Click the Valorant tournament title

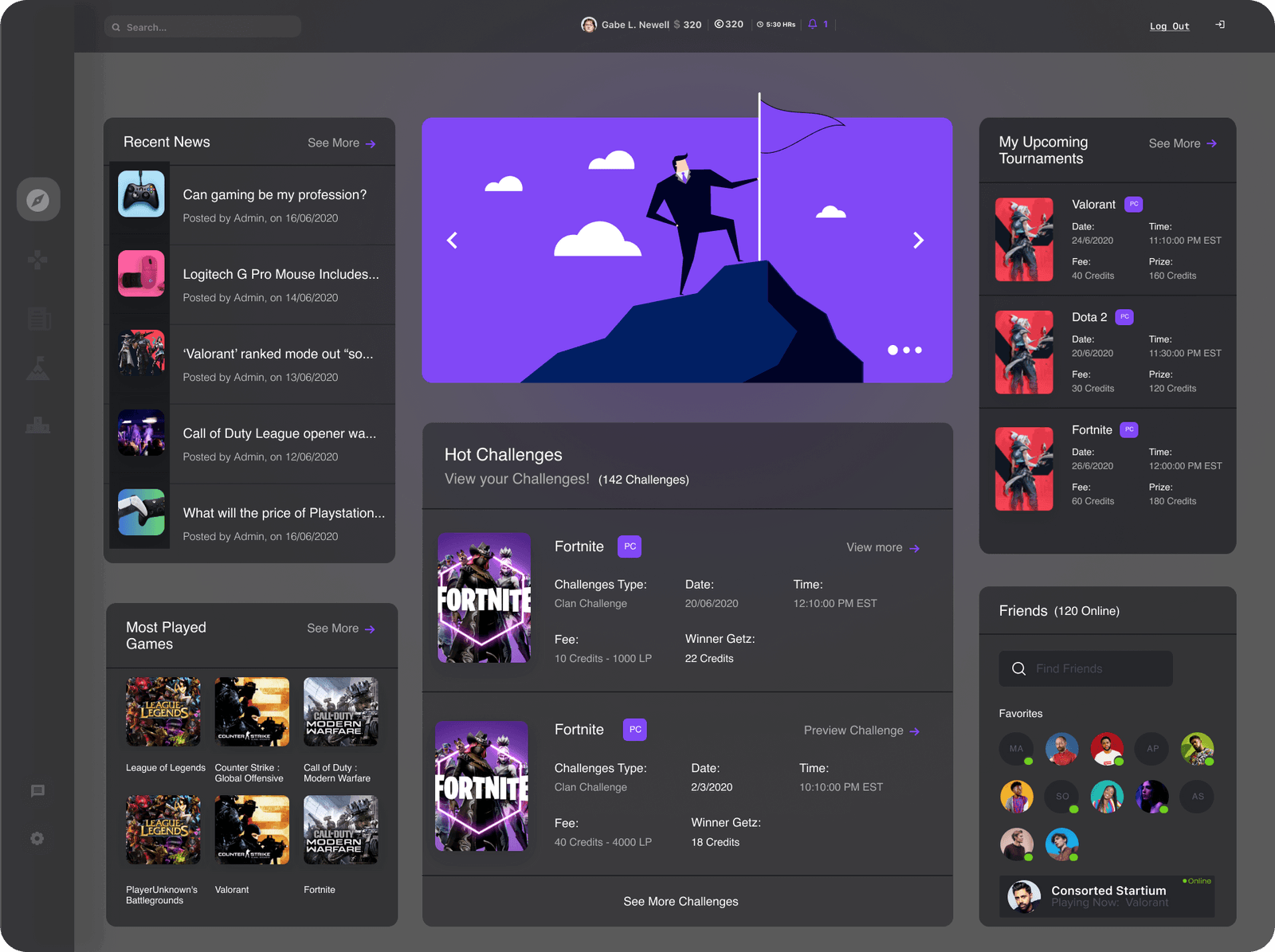point(1093,205)
